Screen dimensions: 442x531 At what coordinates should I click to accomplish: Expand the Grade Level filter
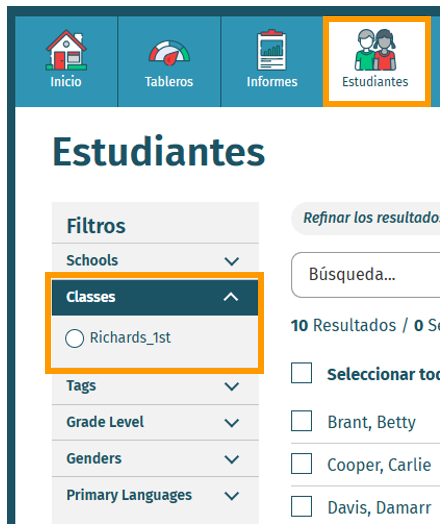155,422
